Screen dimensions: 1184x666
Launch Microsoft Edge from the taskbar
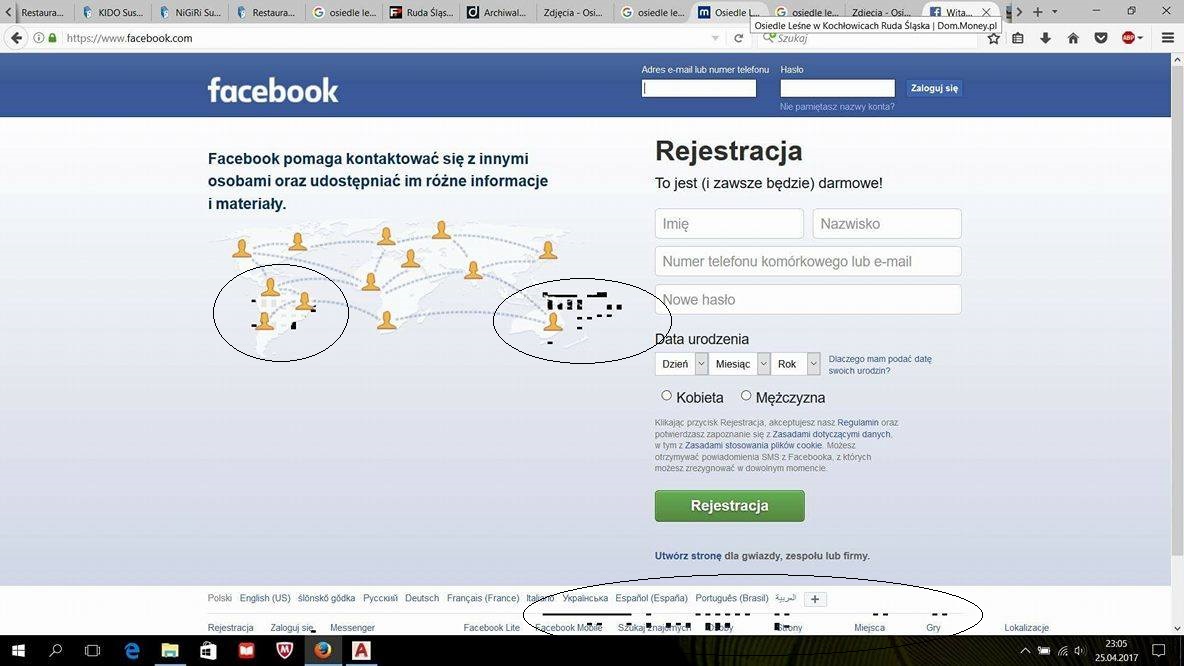(131, 650)
